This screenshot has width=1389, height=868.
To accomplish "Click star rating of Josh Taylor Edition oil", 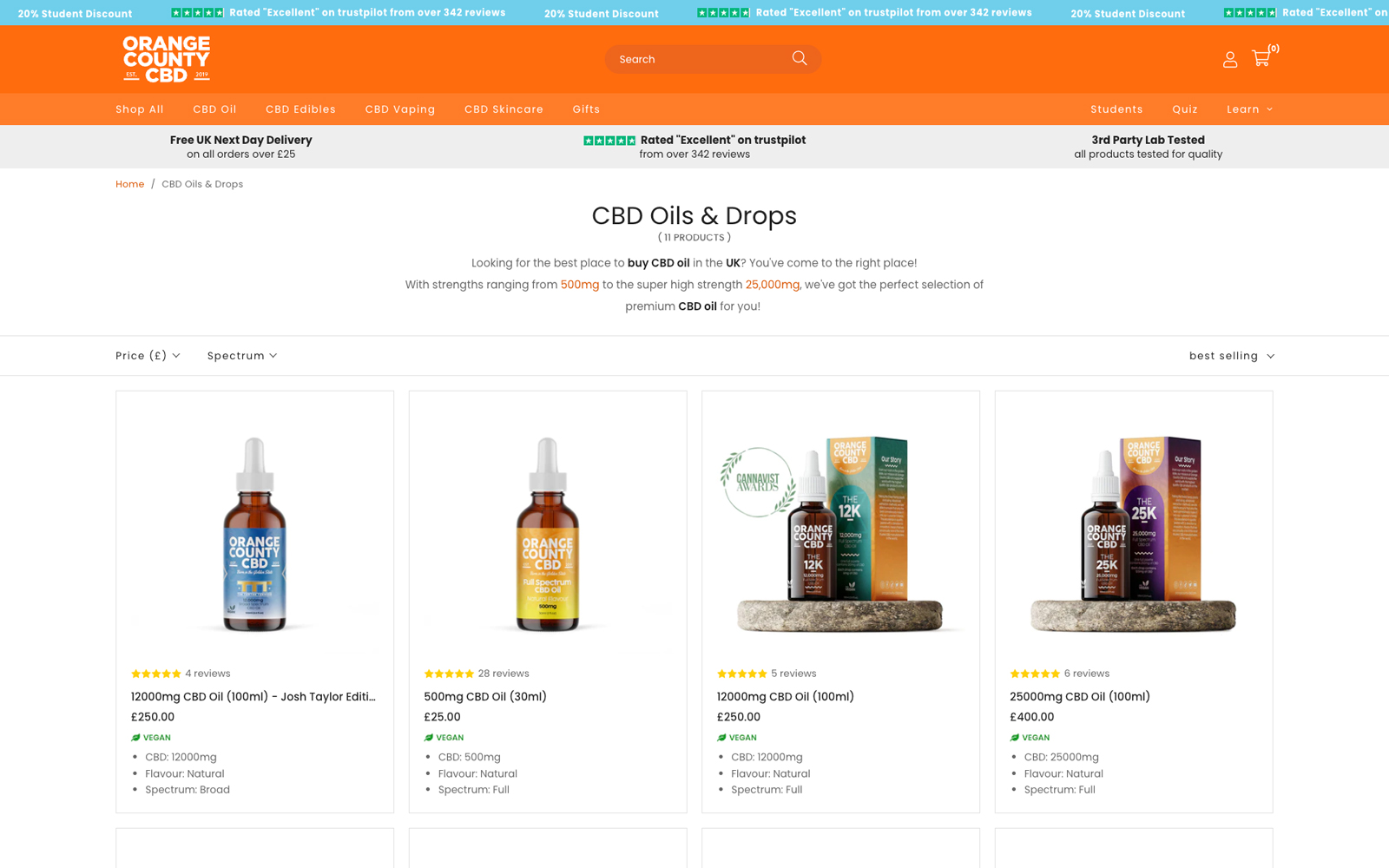I will coord(155,674).
